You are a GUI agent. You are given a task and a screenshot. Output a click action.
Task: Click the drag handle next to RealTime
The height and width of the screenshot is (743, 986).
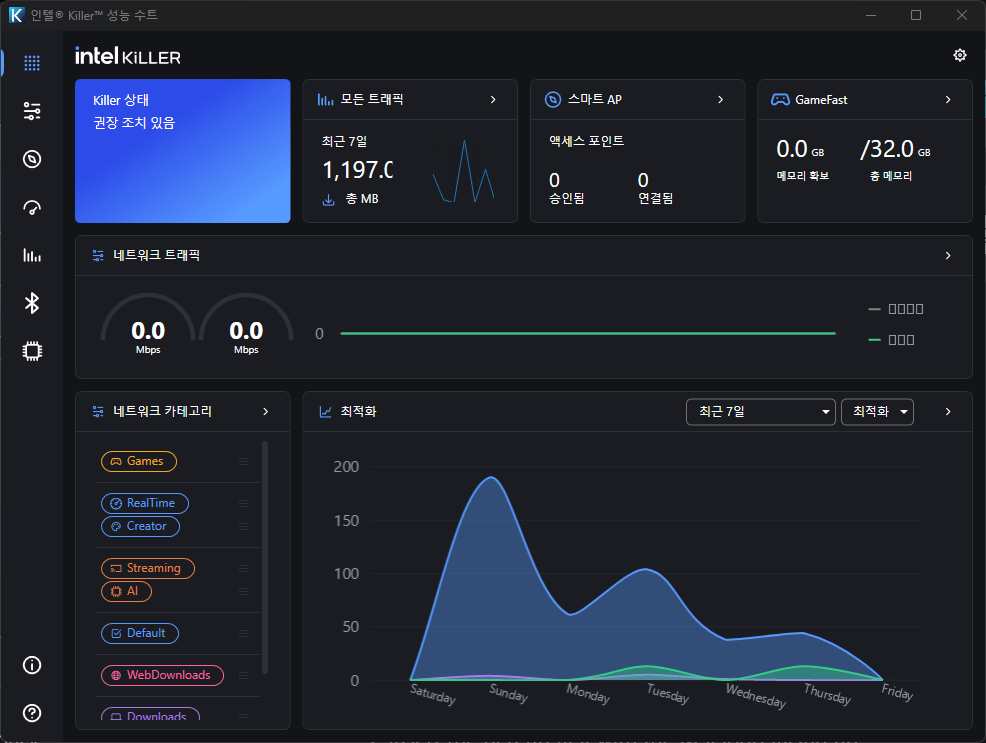click(x=243, y=504)
